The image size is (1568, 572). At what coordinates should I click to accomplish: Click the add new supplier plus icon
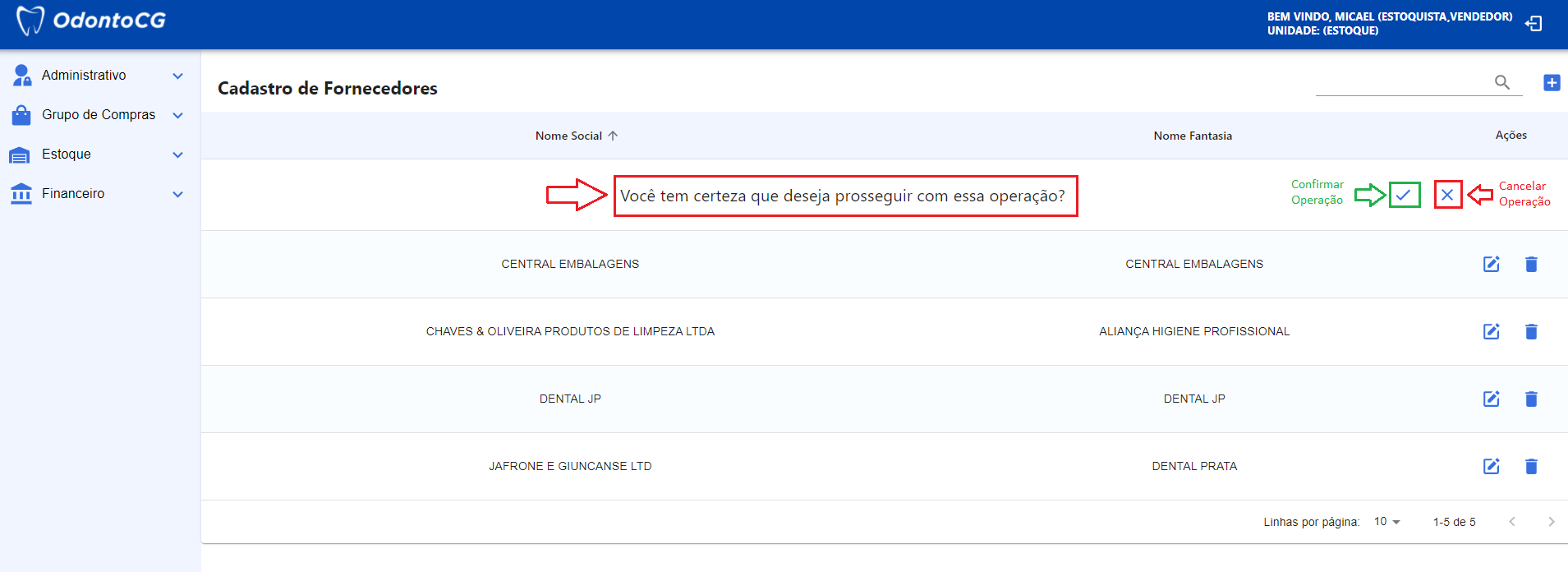pyautogui.click(x=1551, y=82)
